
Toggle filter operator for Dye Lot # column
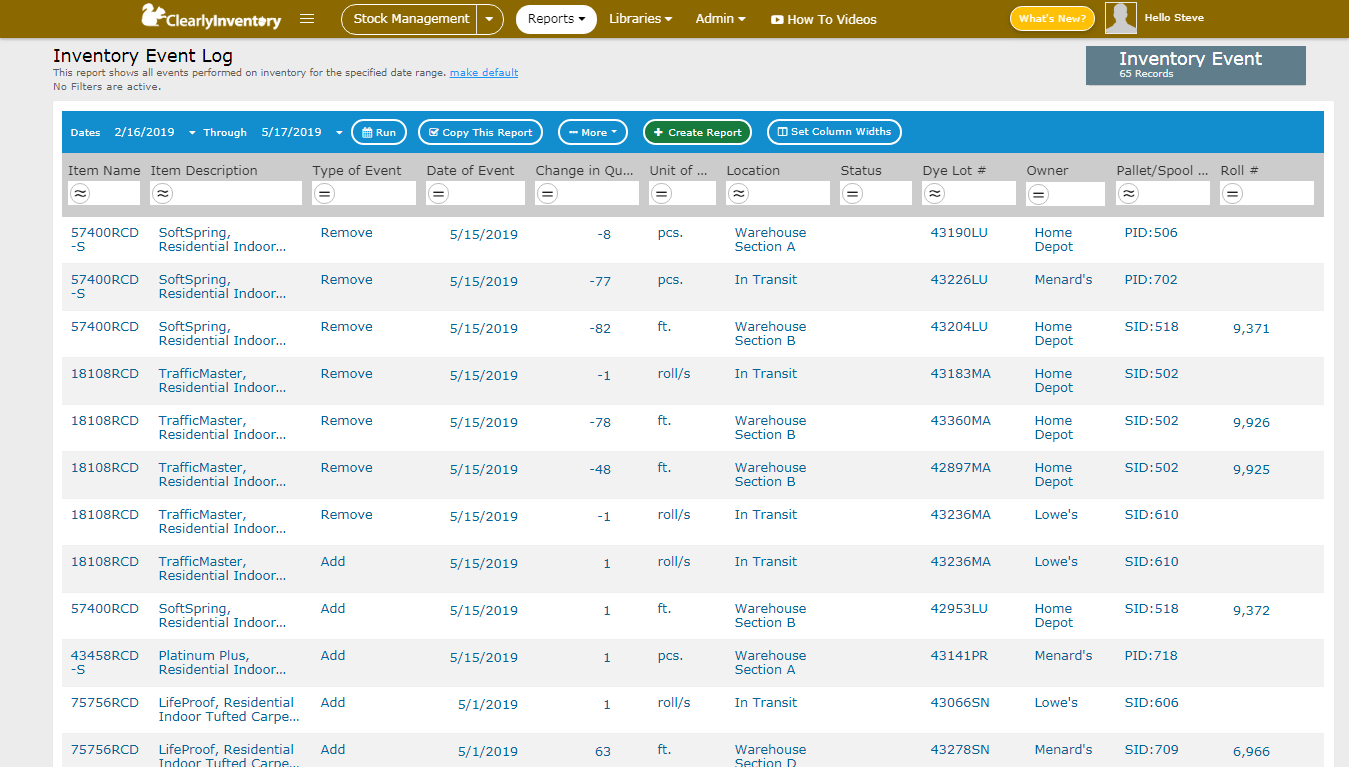[x=935, y=194]
